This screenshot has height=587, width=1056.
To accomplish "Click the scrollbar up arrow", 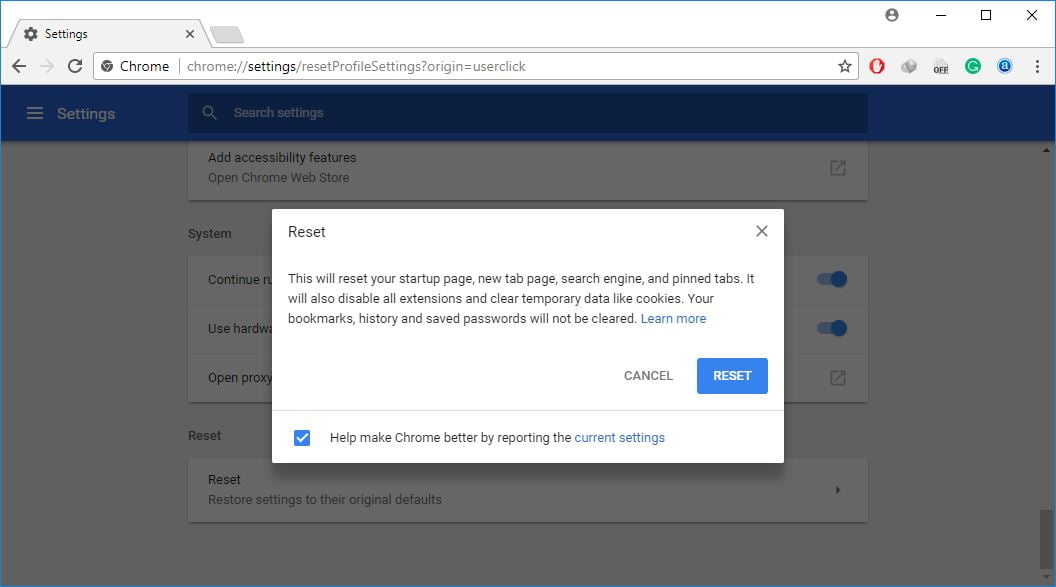I will [x=1046, y=151].
